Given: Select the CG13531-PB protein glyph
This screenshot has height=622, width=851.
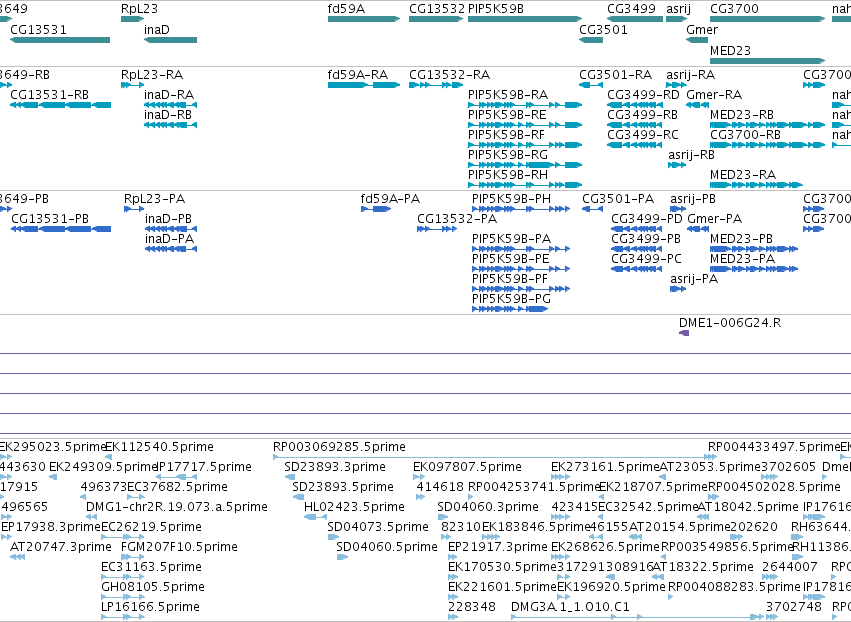Looking at the screenshot, I should click(x=61, y=229).
